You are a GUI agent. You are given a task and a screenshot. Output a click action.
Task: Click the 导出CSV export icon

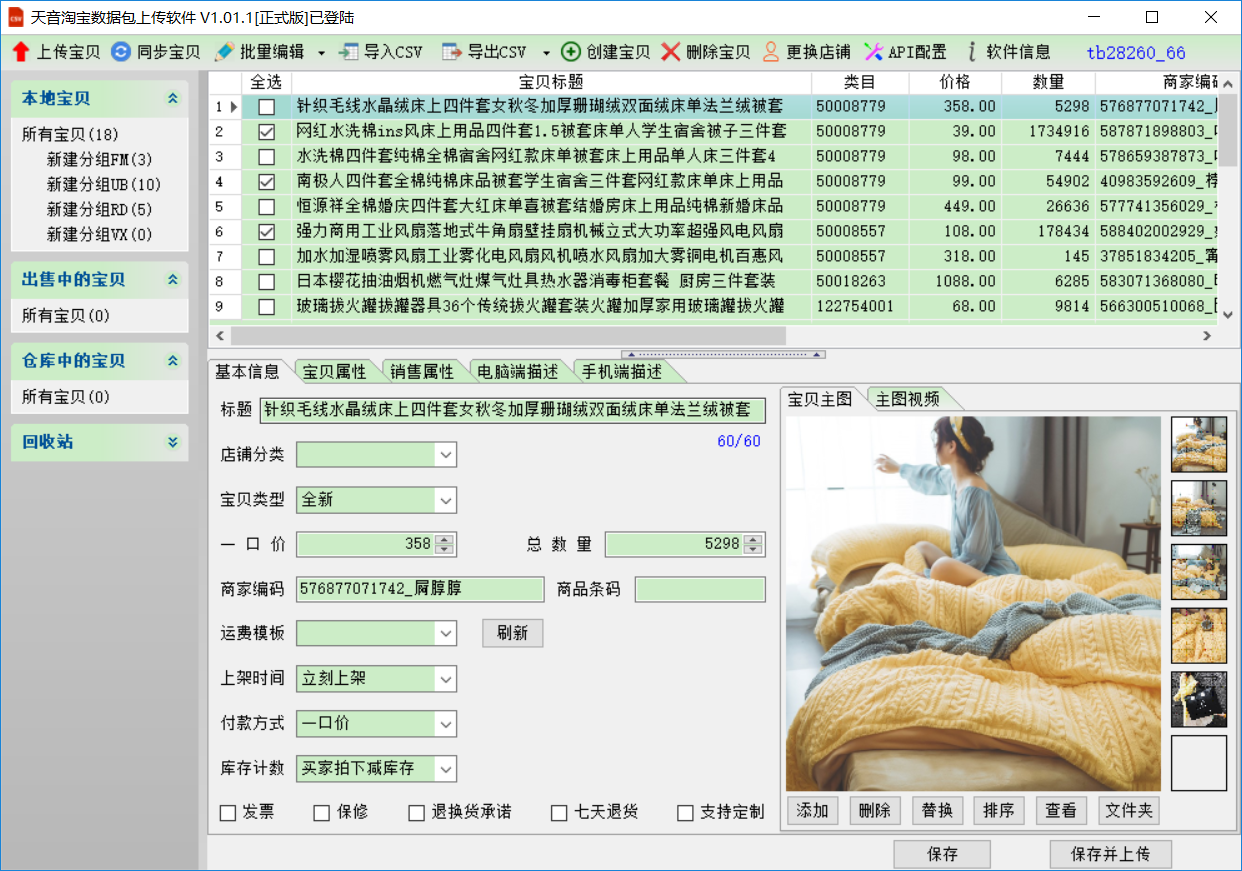452,52
